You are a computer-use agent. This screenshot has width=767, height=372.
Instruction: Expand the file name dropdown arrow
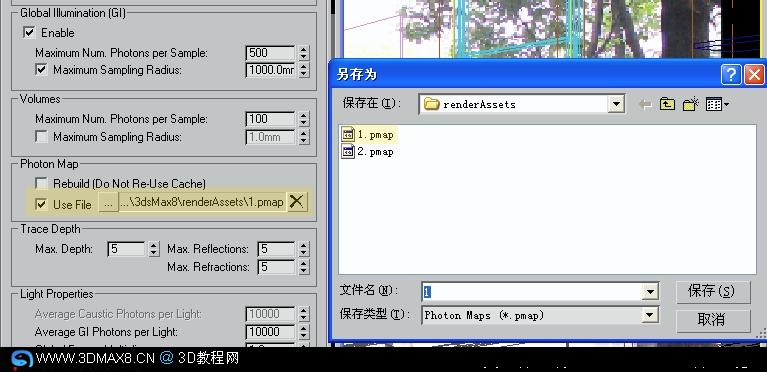point(650,292)
